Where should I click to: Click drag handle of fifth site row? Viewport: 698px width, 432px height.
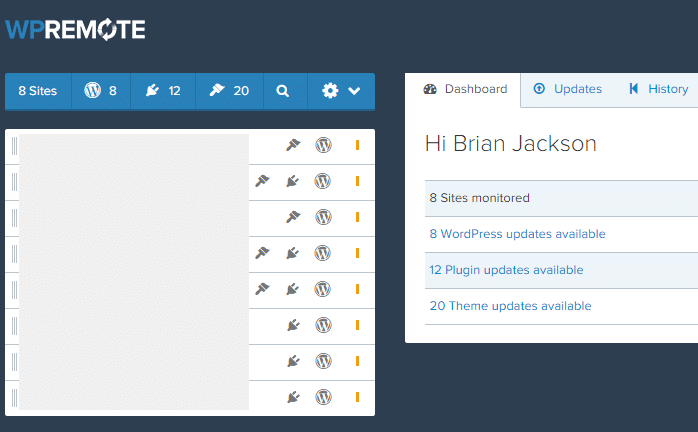[x=14, y=290]
